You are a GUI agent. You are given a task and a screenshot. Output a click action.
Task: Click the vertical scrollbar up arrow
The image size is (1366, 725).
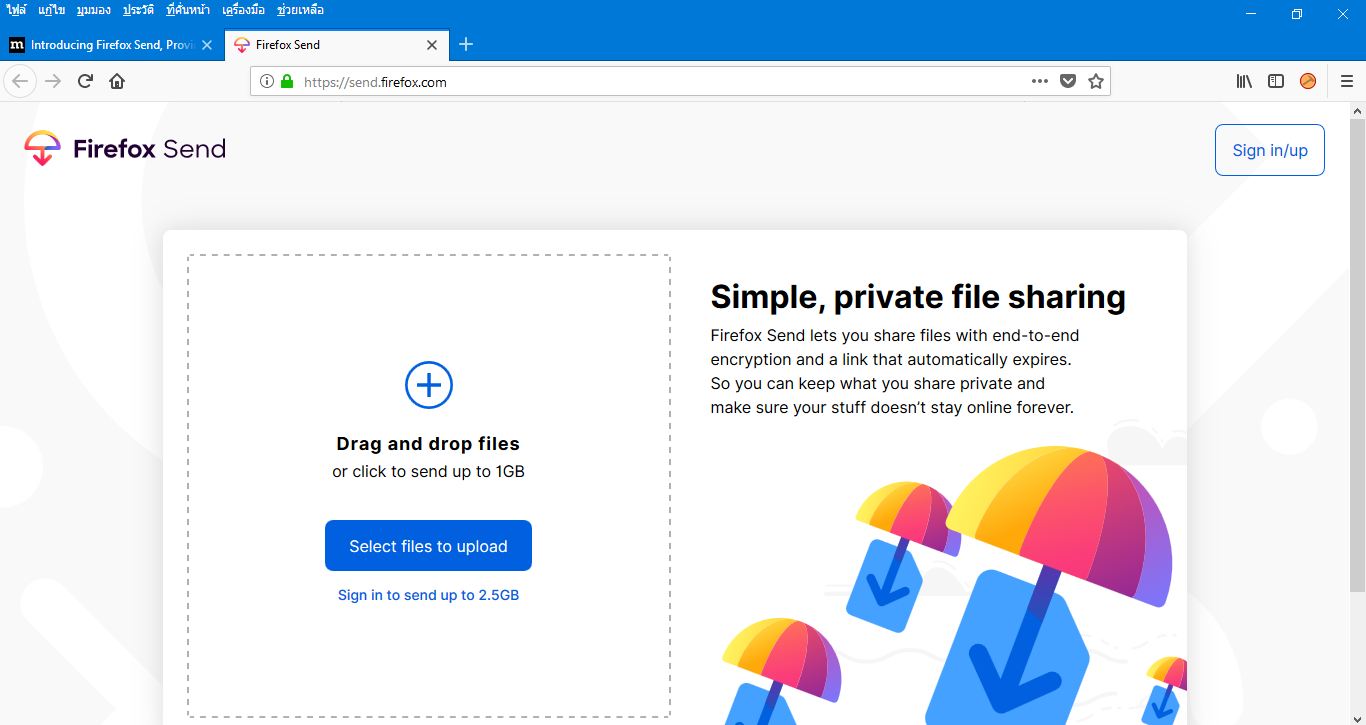click(x=1357, y=111)
